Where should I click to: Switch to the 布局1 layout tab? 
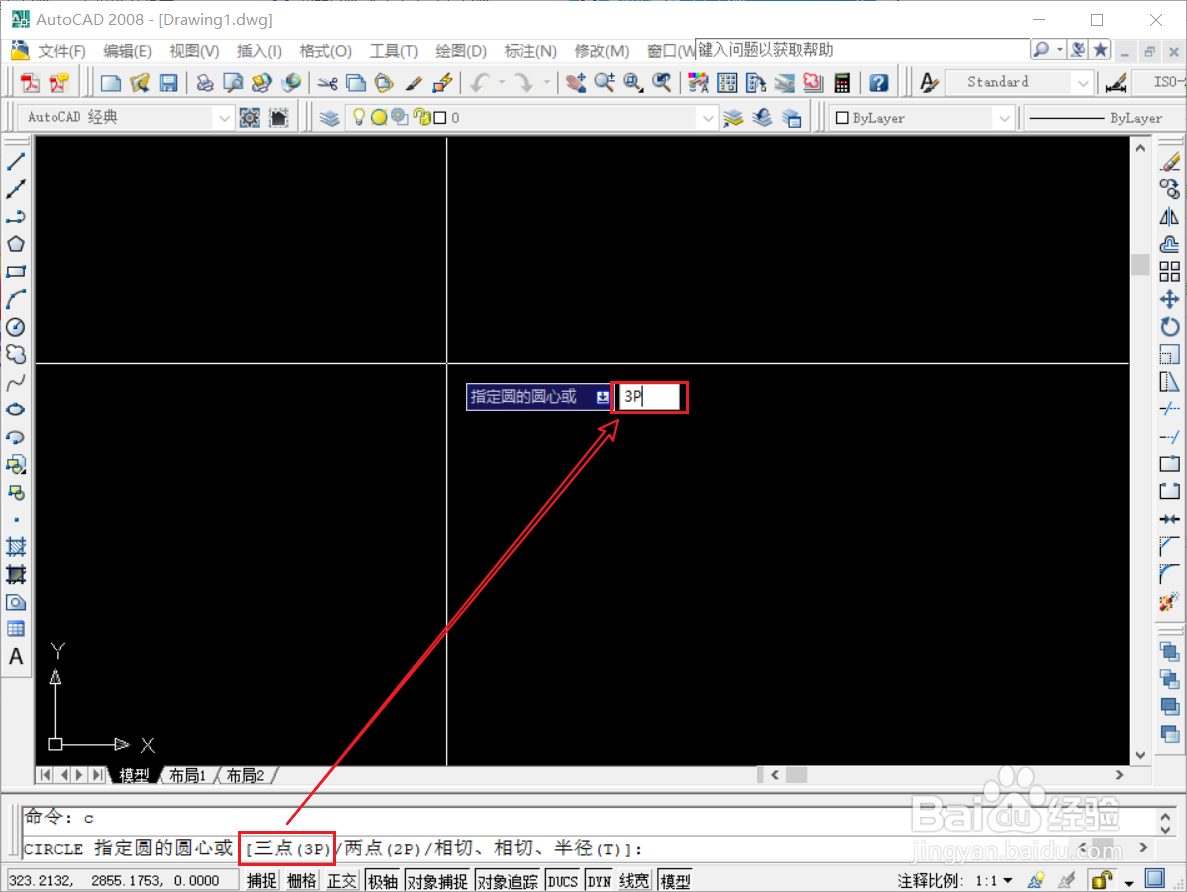(187, 775)
